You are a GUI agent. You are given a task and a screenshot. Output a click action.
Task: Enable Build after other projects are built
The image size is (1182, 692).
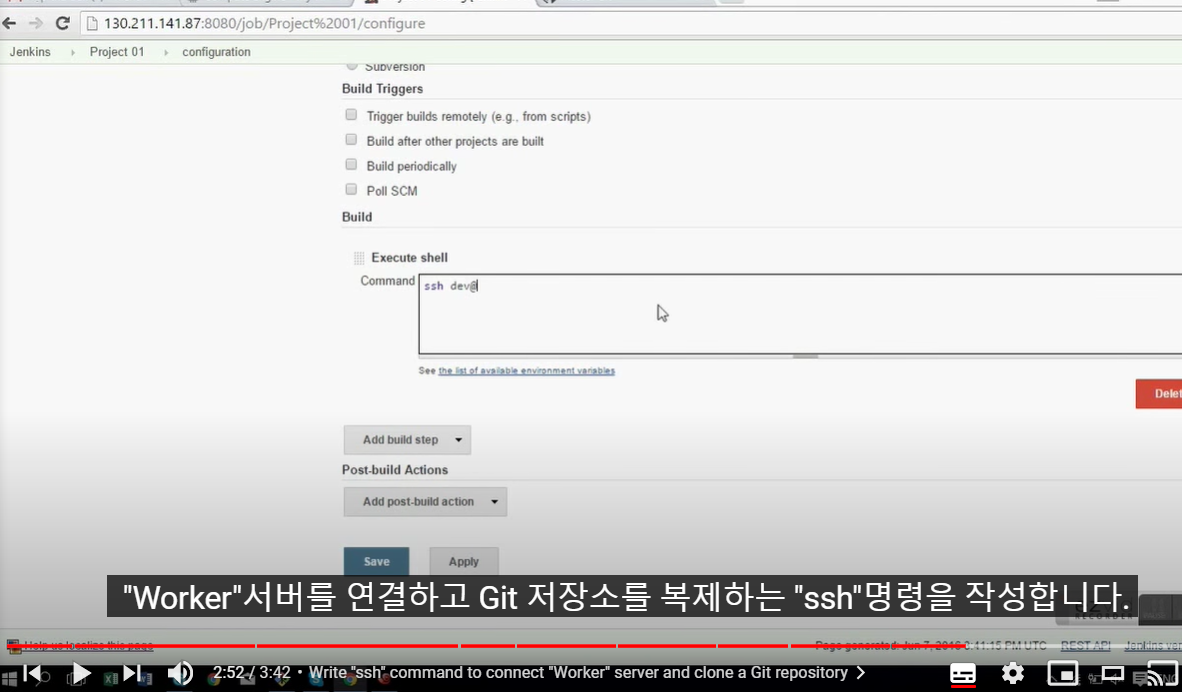pos(351,139)
